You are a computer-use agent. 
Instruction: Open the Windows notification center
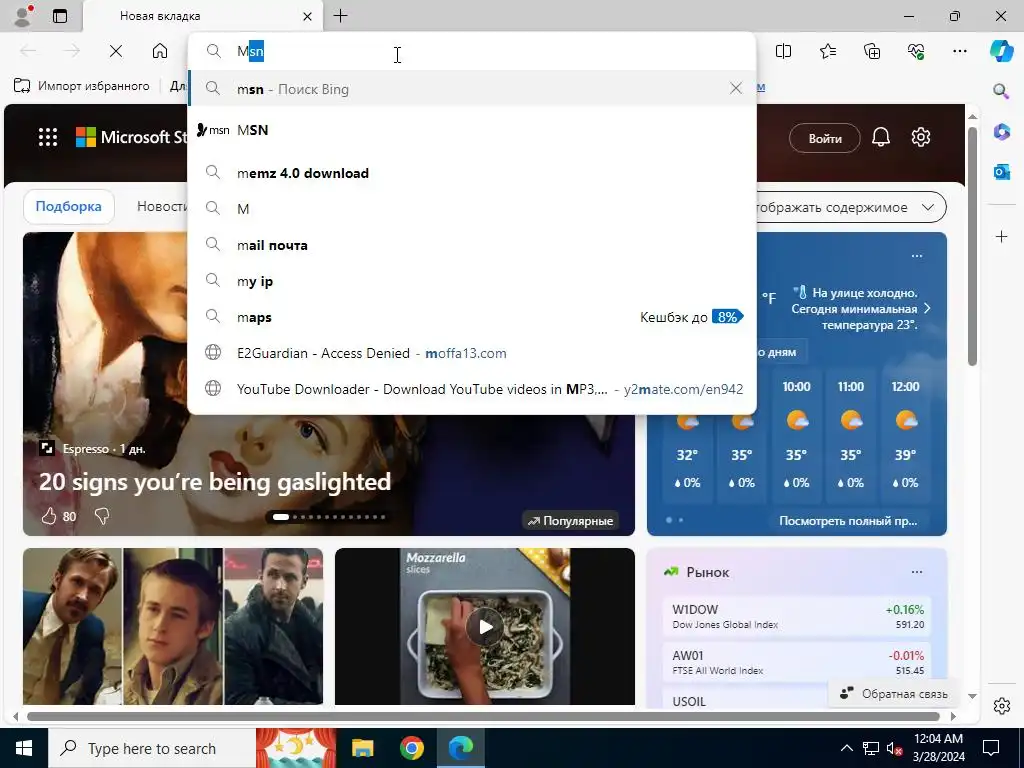point(991,748)
